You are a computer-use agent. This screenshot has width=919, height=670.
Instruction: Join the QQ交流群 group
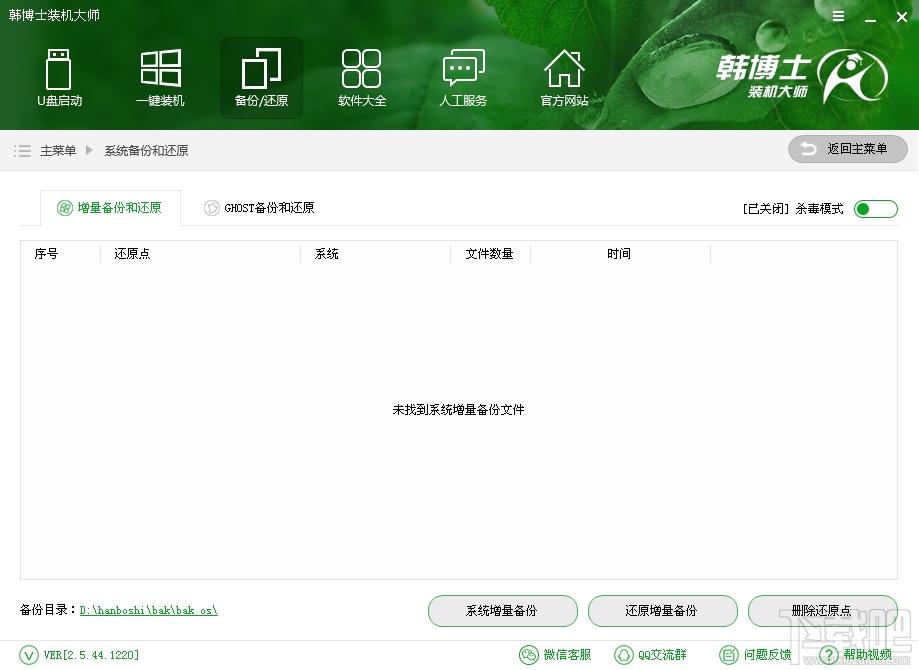[x=650, y=655]
